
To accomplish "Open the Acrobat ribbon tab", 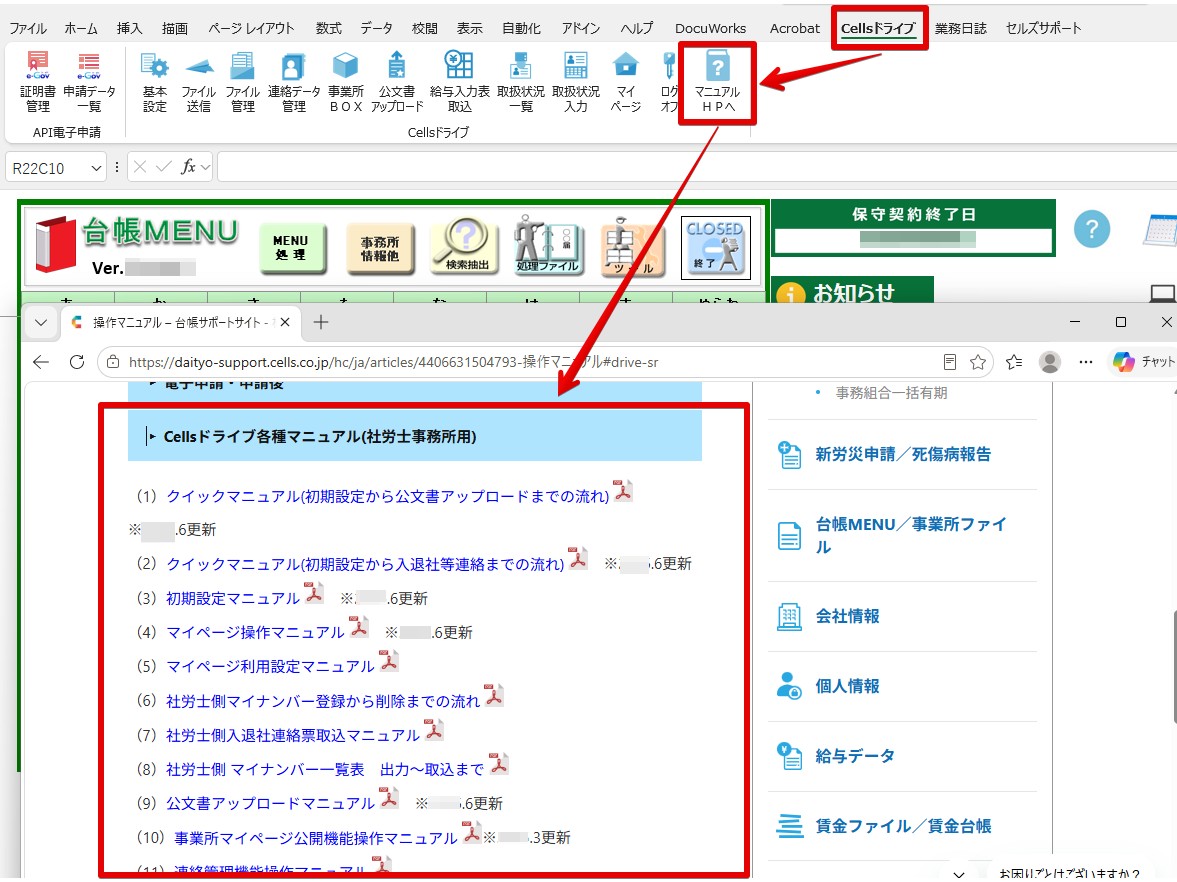I will (x=795, y=29).
